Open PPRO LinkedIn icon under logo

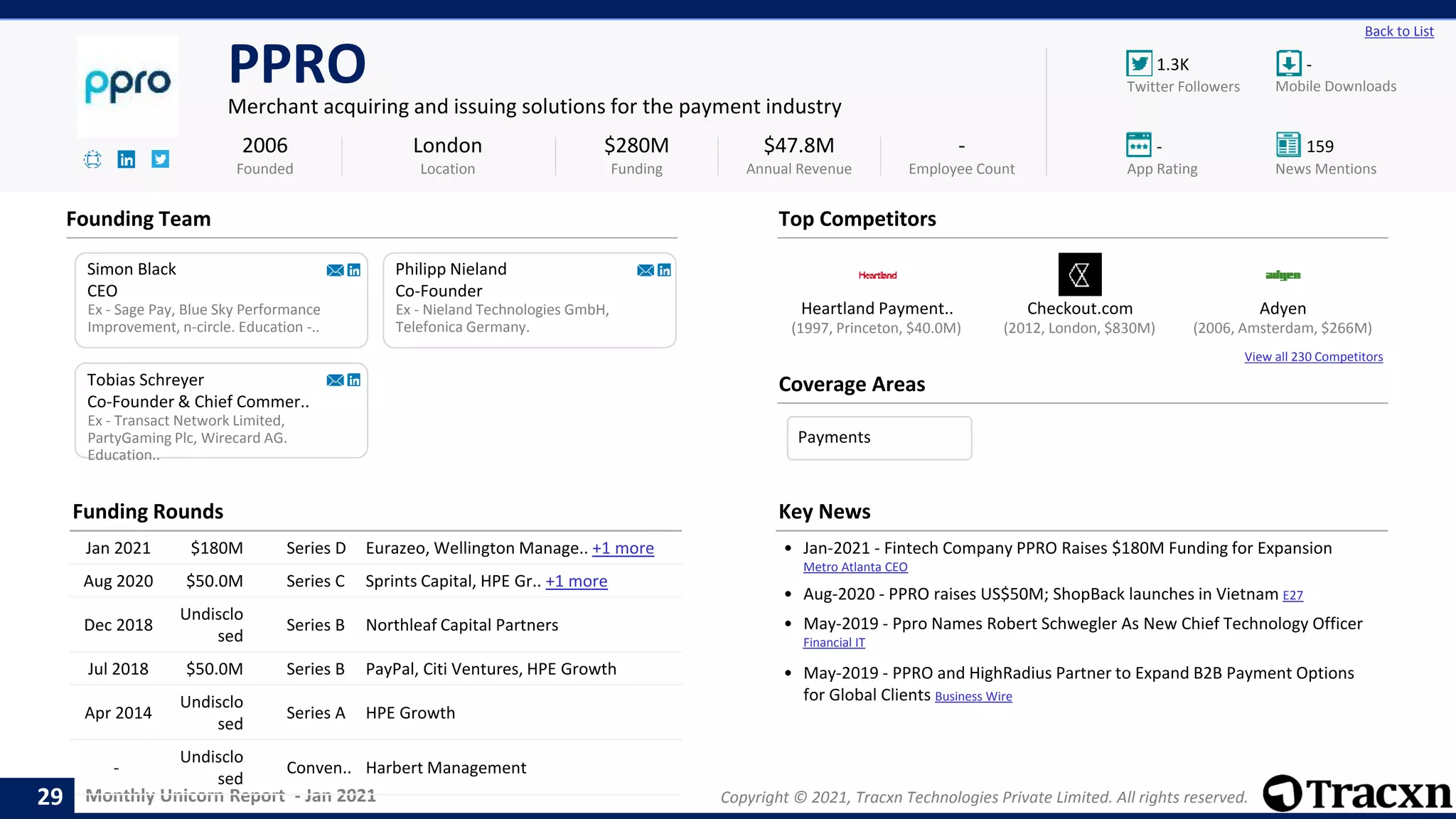click(x=127, y=159)
